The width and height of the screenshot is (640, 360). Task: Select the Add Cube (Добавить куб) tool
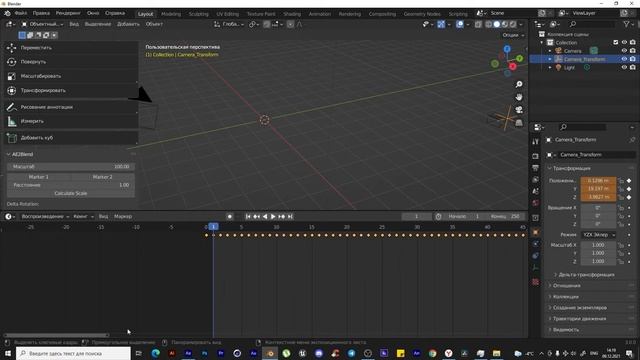[71, 138]
